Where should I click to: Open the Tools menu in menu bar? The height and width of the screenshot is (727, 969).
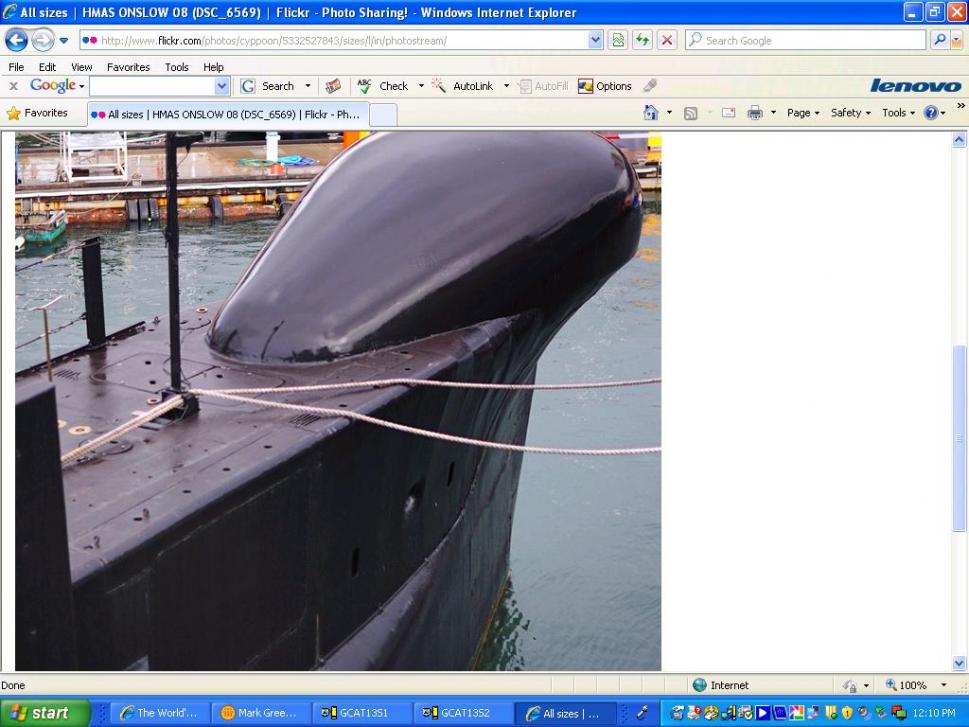tap(176, 67)
